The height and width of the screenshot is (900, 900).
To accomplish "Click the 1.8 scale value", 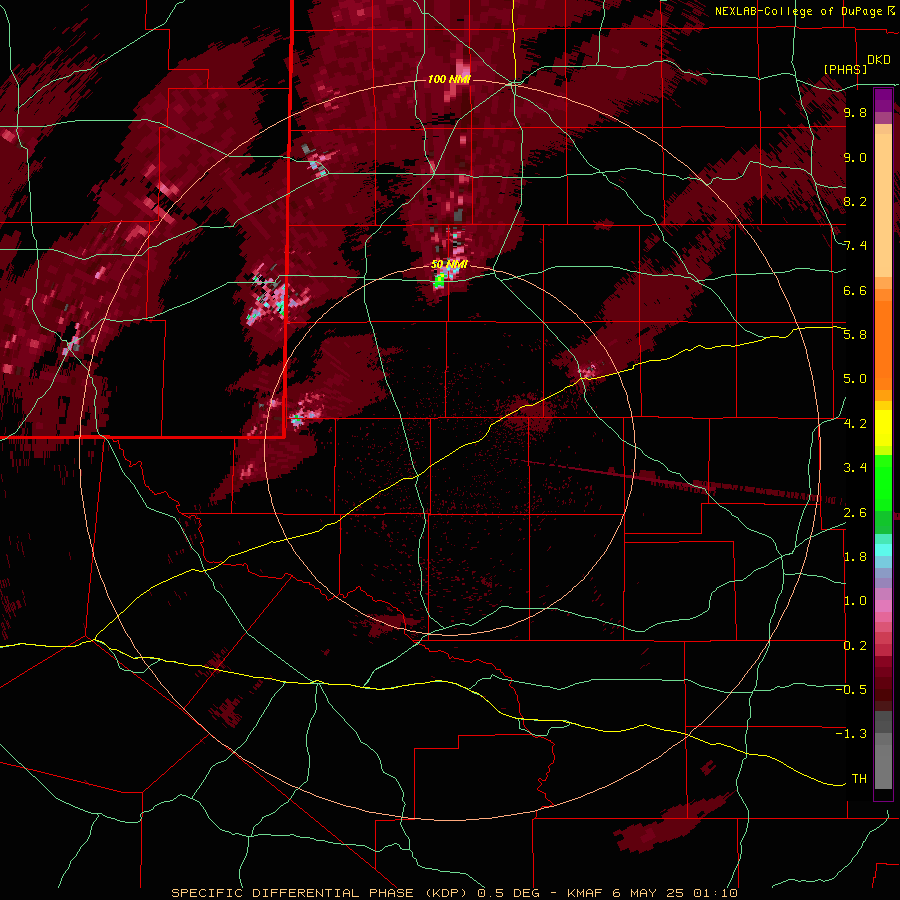I will (x=855, y=557).
